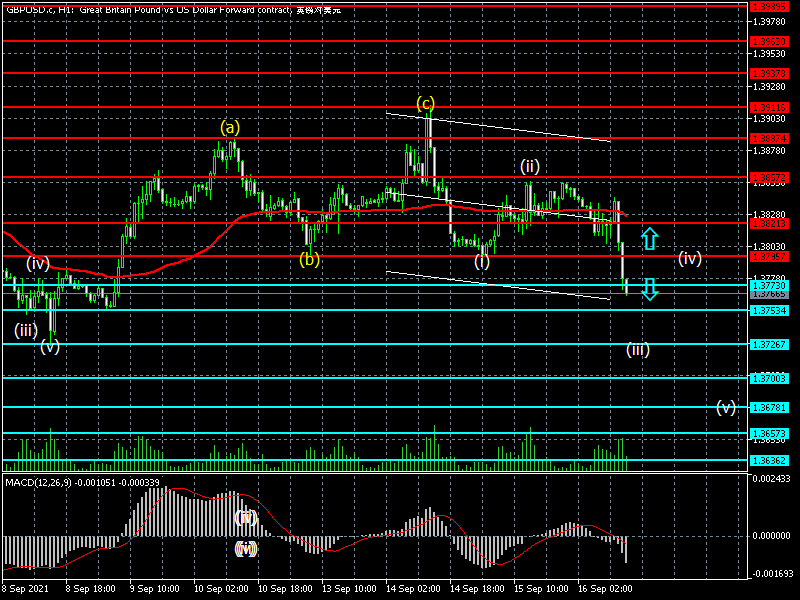Click the 1.38780 price scale value
800x600 pixels.
pos(769,151)
